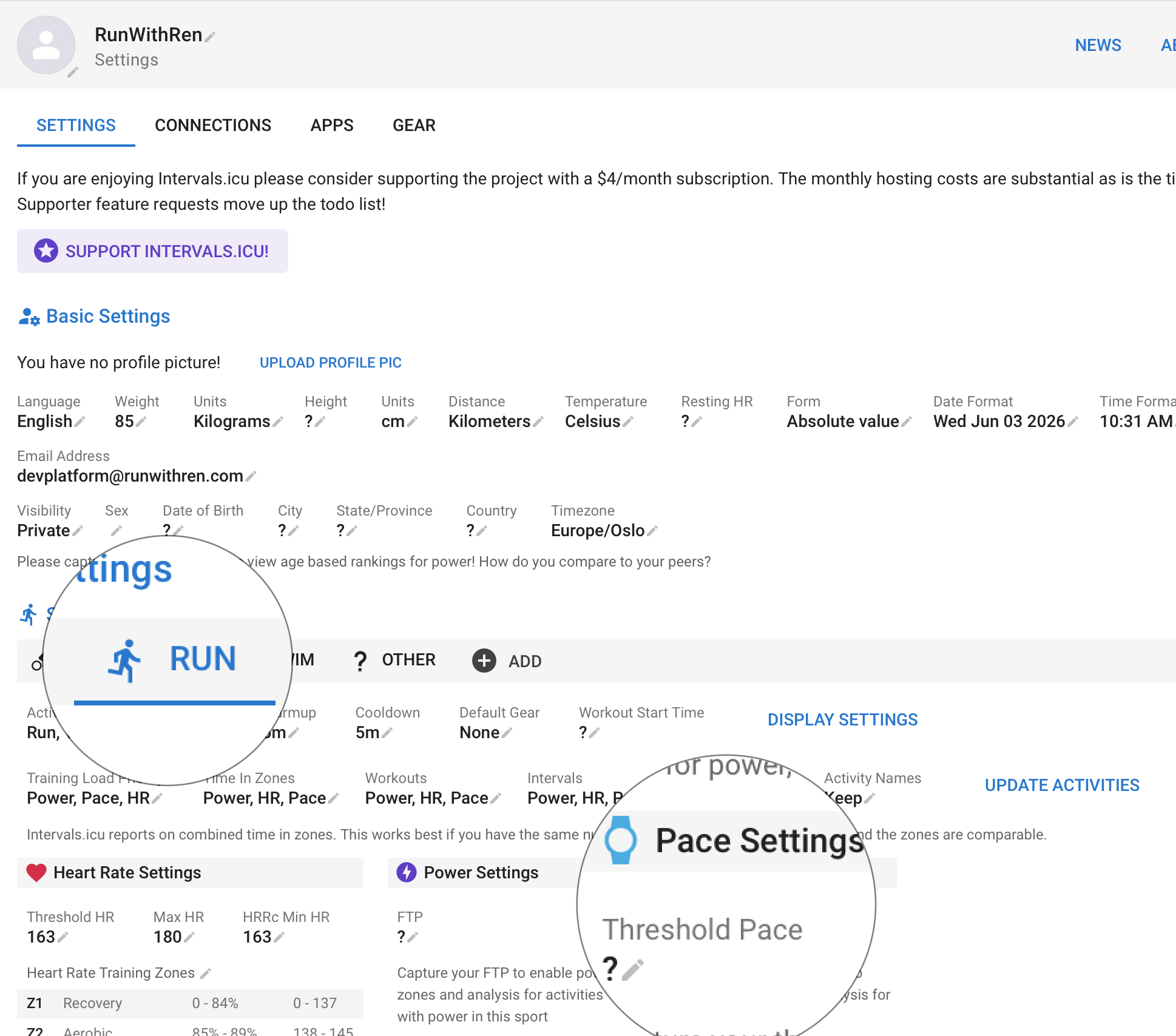Edit the Time In Zones pencil
Viewport: 1176px width, 1036px height.
(x=334, y=798)
